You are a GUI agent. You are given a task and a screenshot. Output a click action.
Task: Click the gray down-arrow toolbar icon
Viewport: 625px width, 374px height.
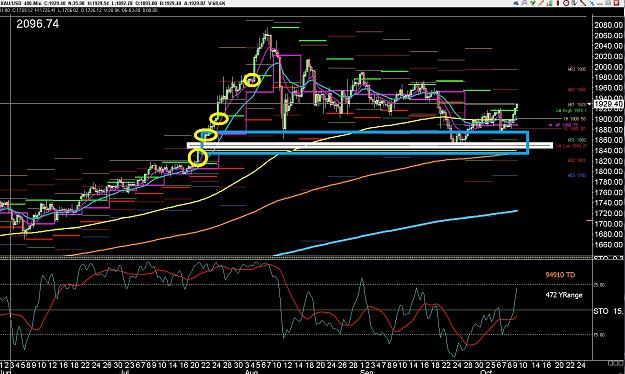click(574, 3)
